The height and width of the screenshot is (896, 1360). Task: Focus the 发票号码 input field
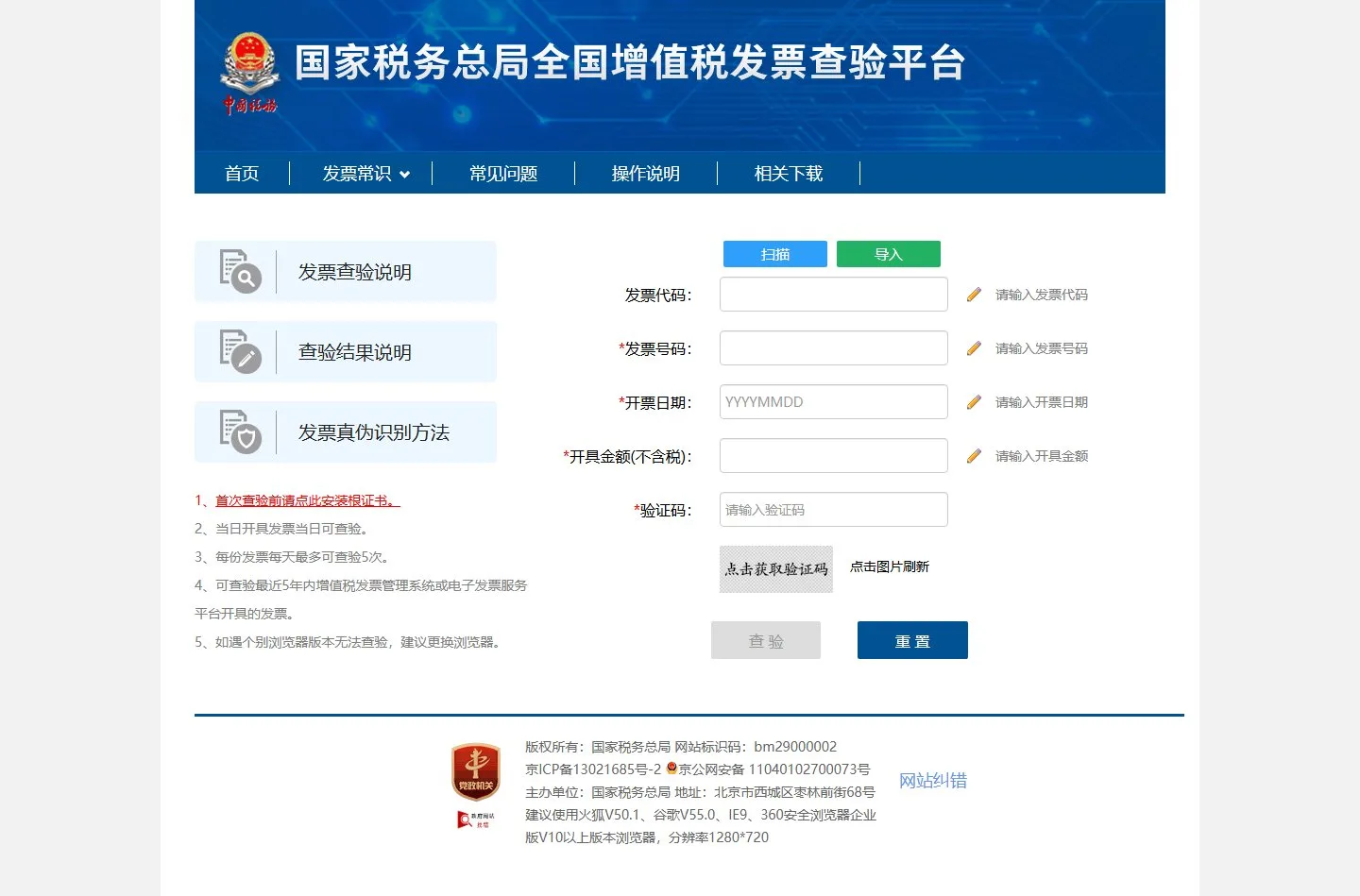(x=834, y=348)
